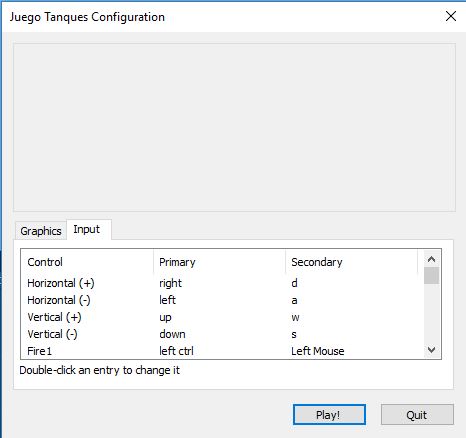The height and width of the screenshot is (438, 466).
Task: Click the scroll up arrow in the input list
Action: [431, 259]
